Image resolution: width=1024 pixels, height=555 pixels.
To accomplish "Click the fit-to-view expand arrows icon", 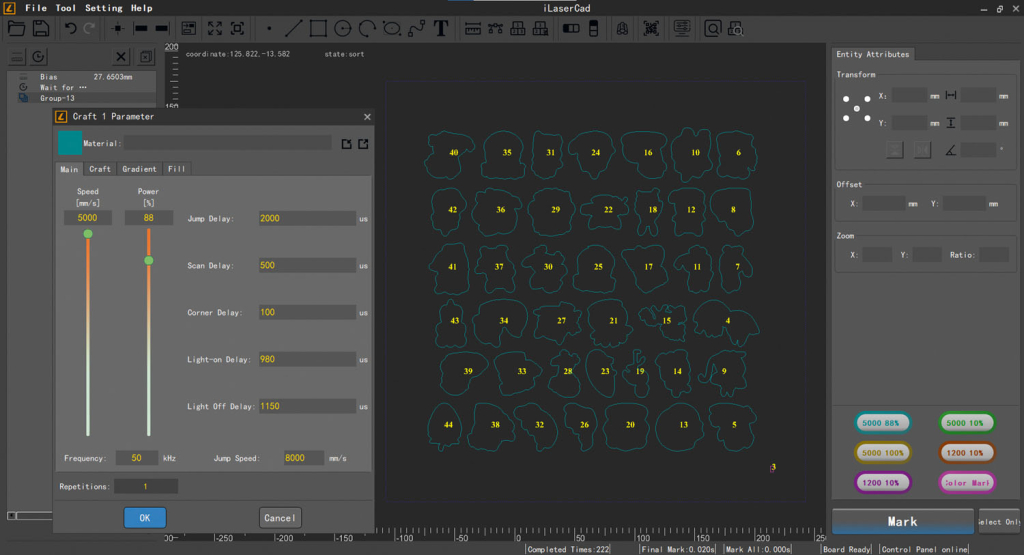I will 214,28.
